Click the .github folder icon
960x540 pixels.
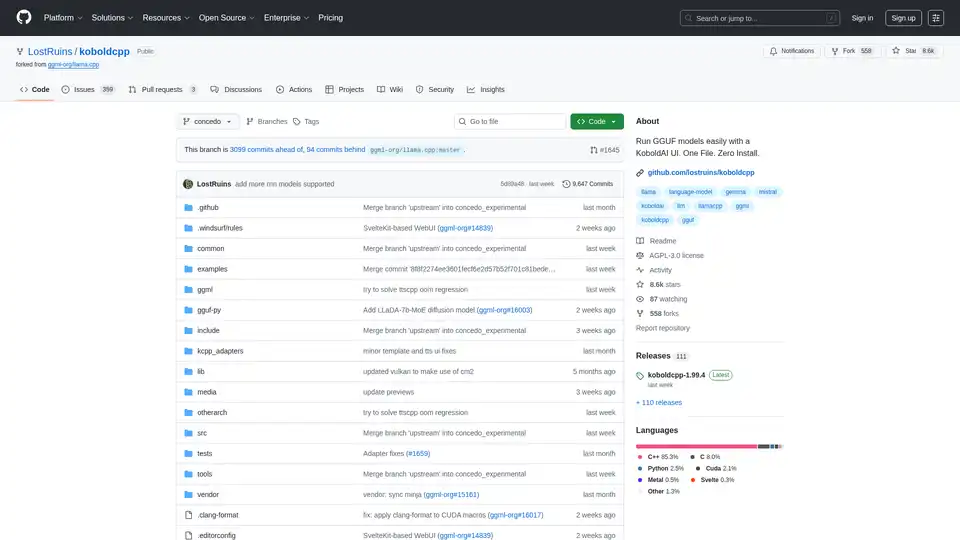pos(187,207)
